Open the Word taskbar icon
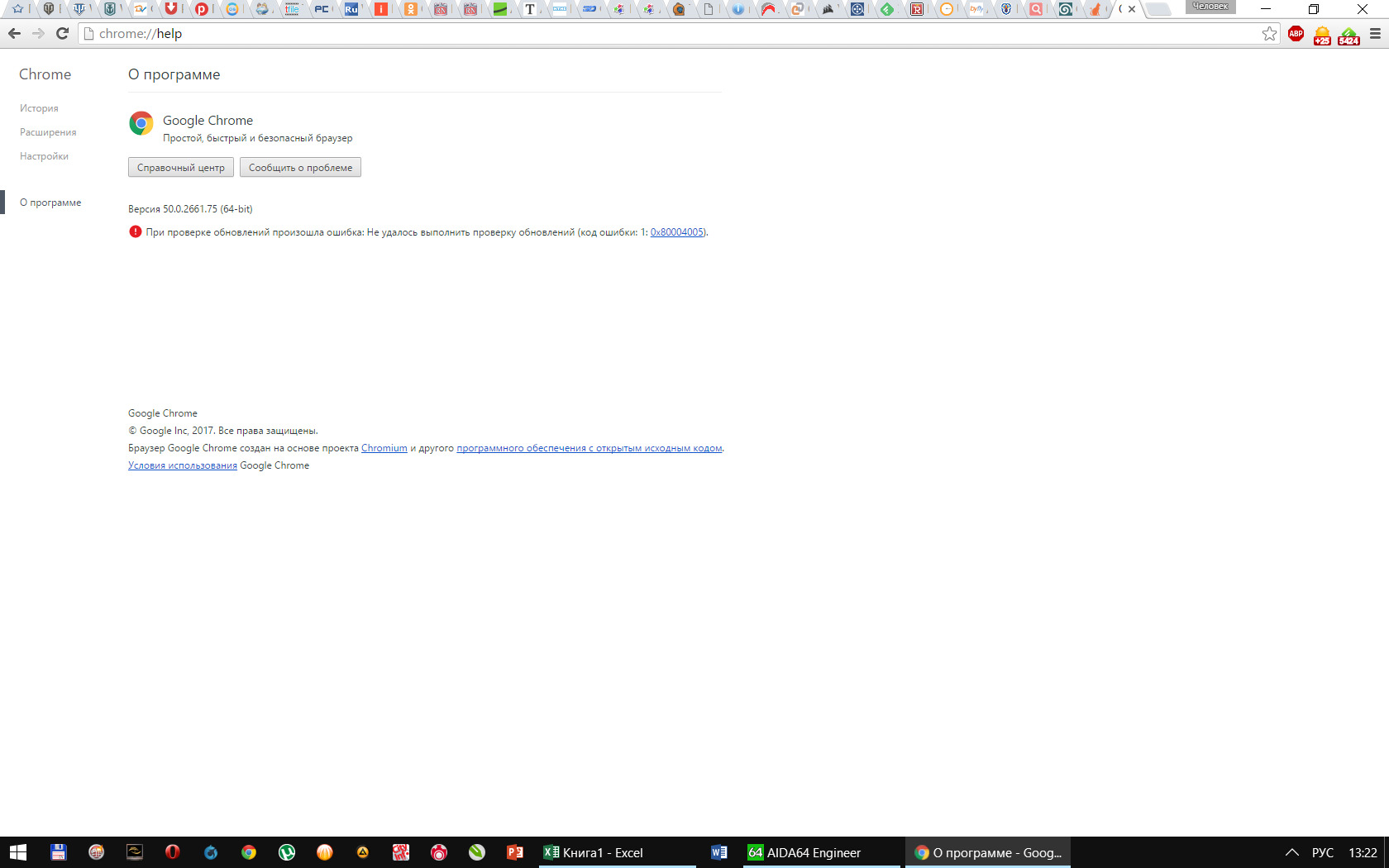 point(718,852)
